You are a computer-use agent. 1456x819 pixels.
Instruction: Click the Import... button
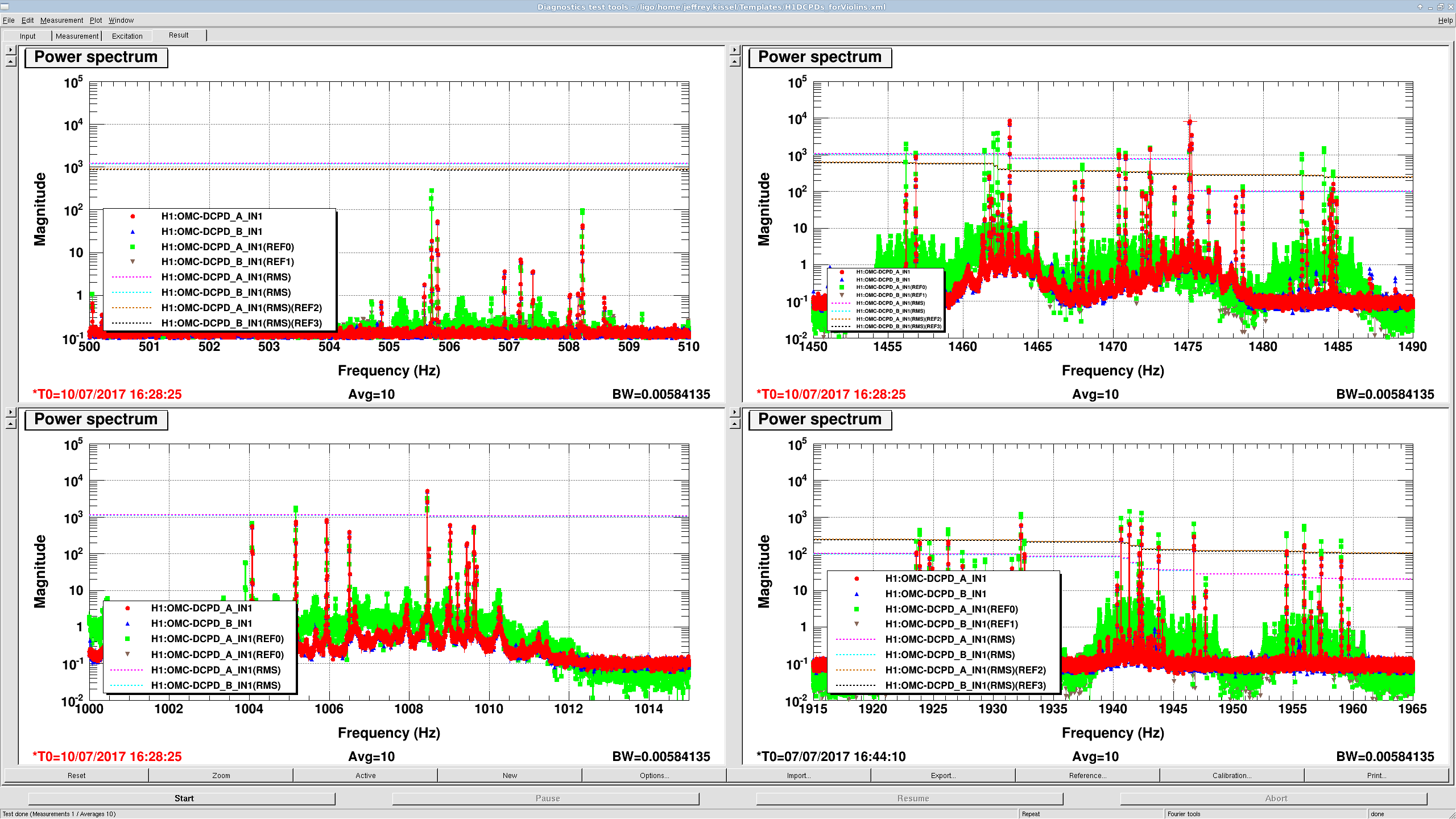coord(799,775)
